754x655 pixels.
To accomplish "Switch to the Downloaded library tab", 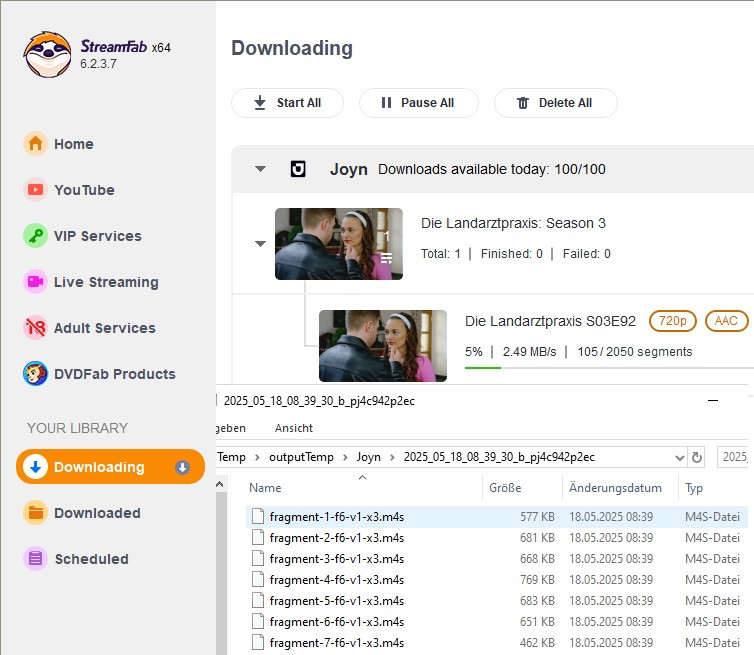I will (x=97, y=513).
